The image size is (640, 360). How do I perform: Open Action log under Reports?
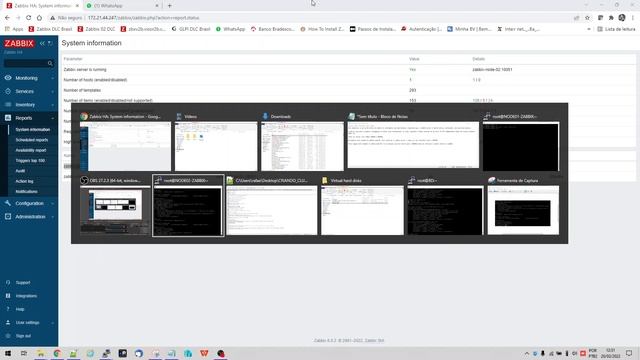[24, 181]
